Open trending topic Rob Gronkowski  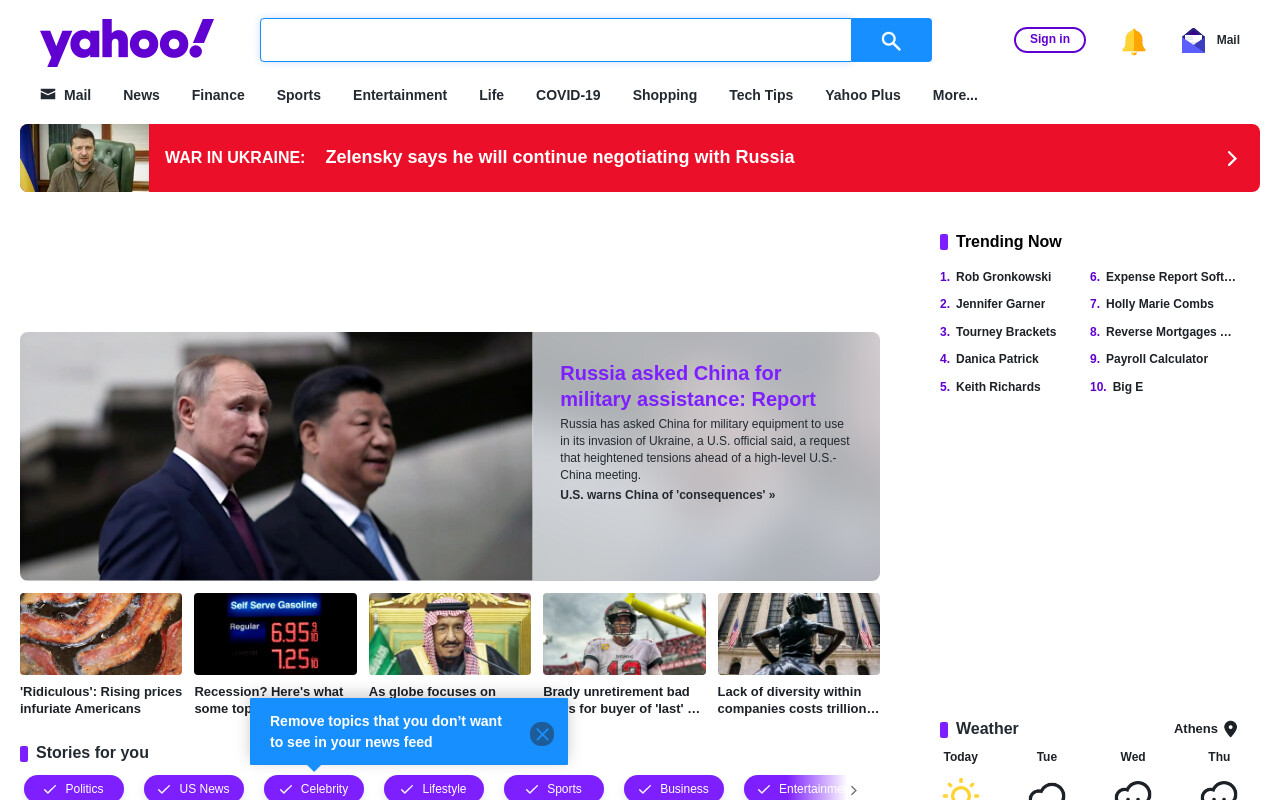(1003, 277)
